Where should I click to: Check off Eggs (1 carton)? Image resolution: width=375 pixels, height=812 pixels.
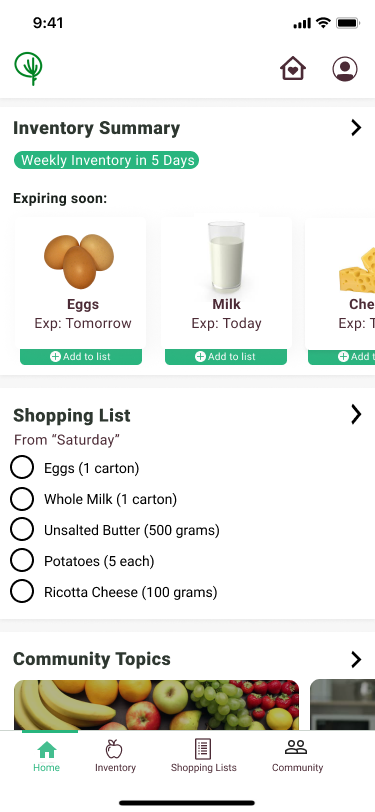pyautogui.click(x=22, y=468)
